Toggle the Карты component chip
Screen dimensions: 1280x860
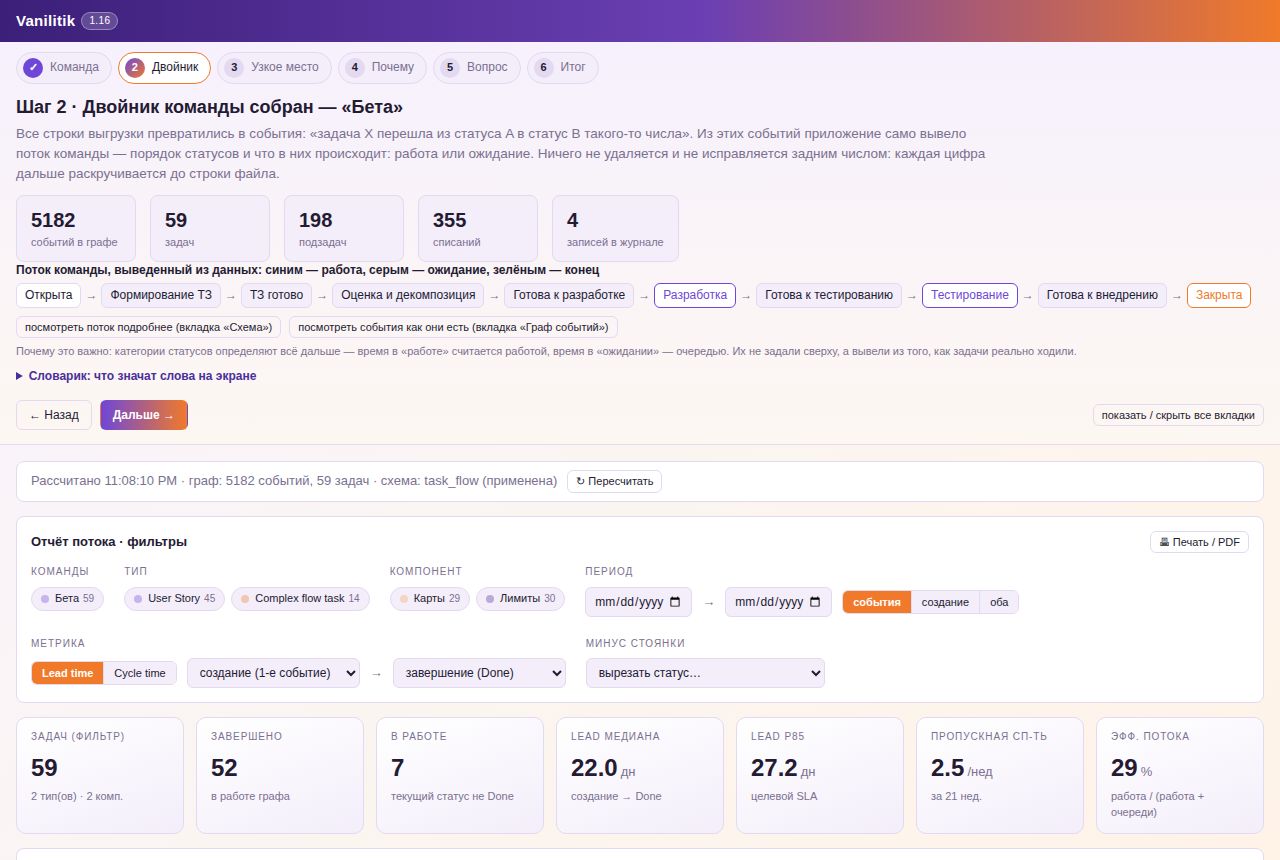[429, 599]
